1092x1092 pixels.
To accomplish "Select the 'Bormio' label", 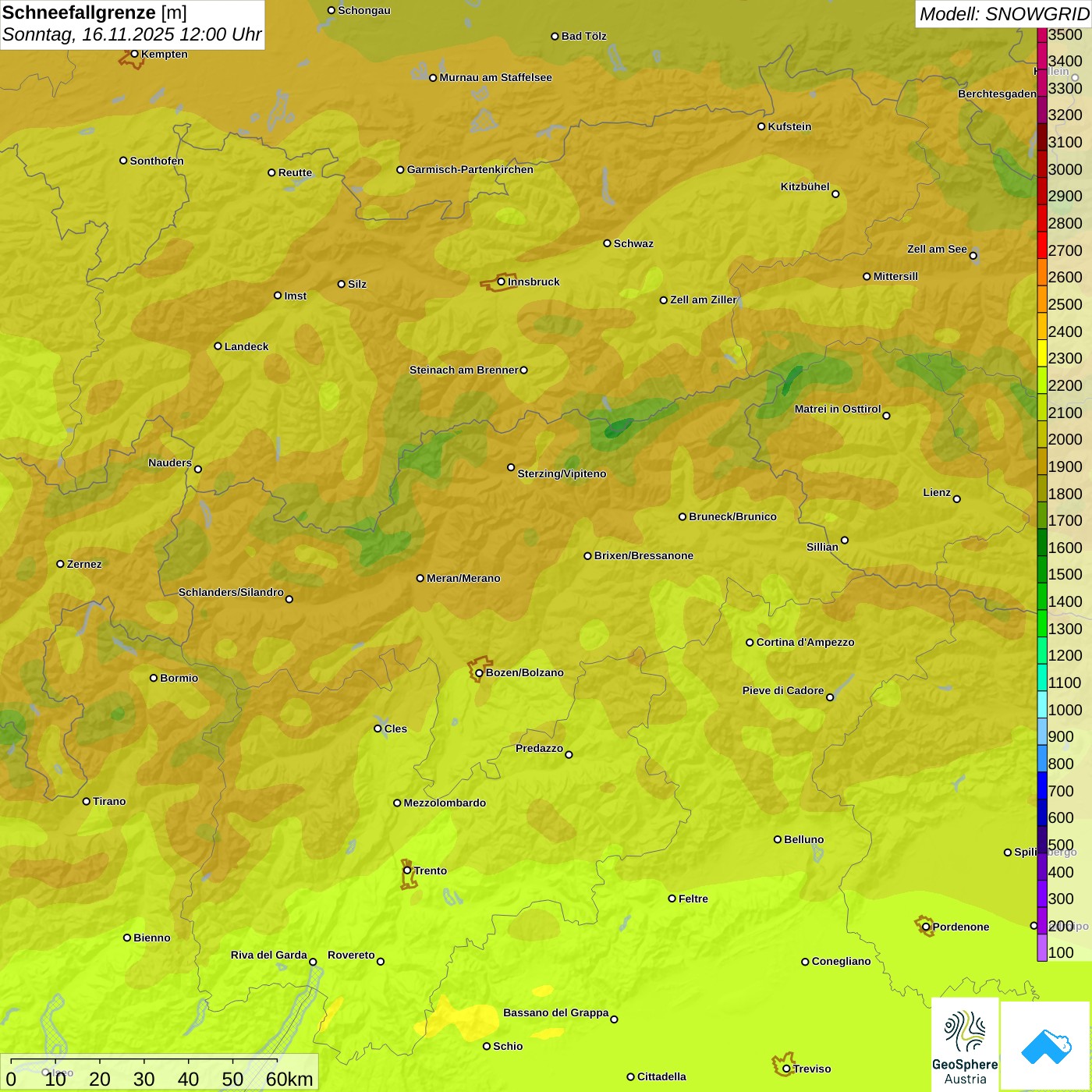I will 179,678.
